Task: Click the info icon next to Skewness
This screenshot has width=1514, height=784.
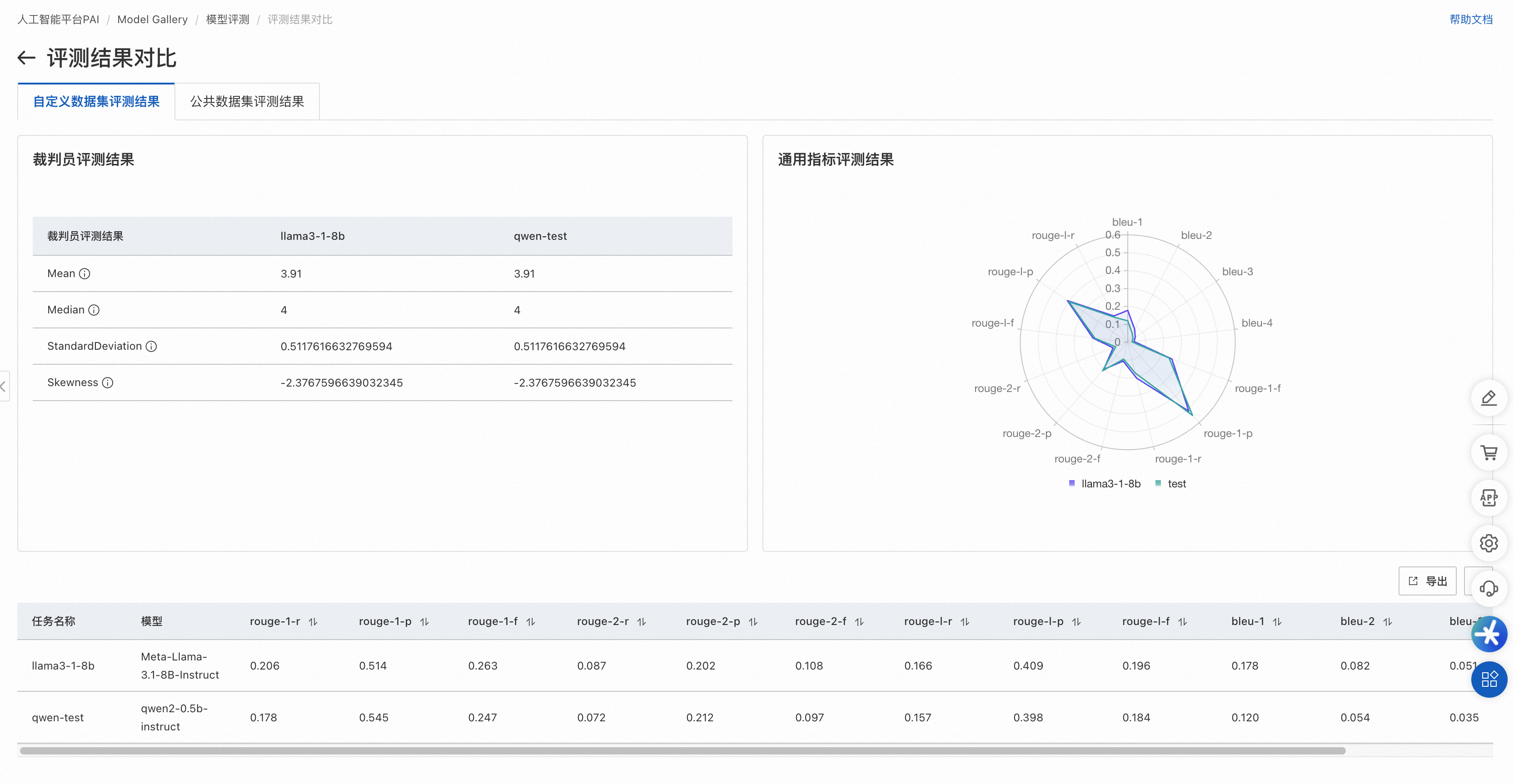Action: tap(108, 383)
